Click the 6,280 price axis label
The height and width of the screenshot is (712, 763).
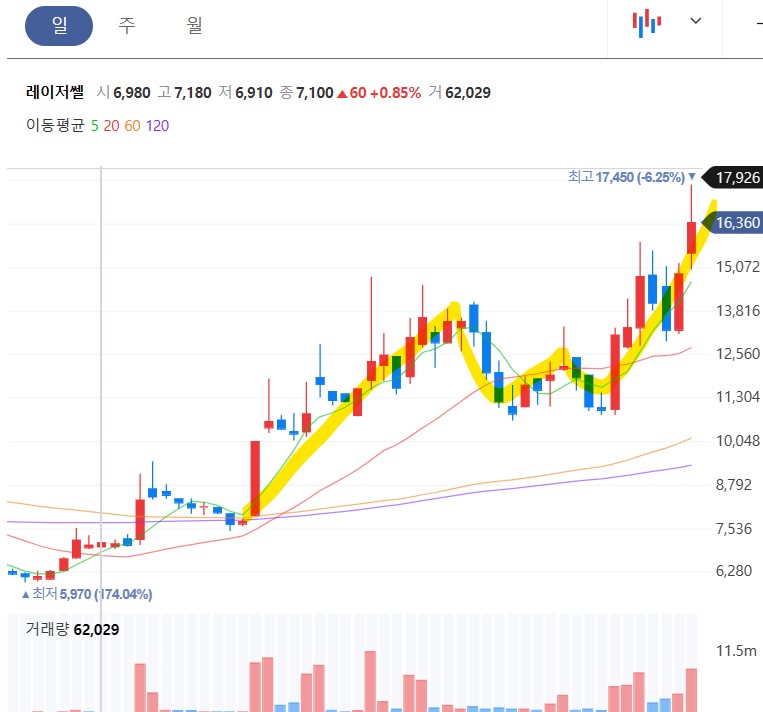734,571
